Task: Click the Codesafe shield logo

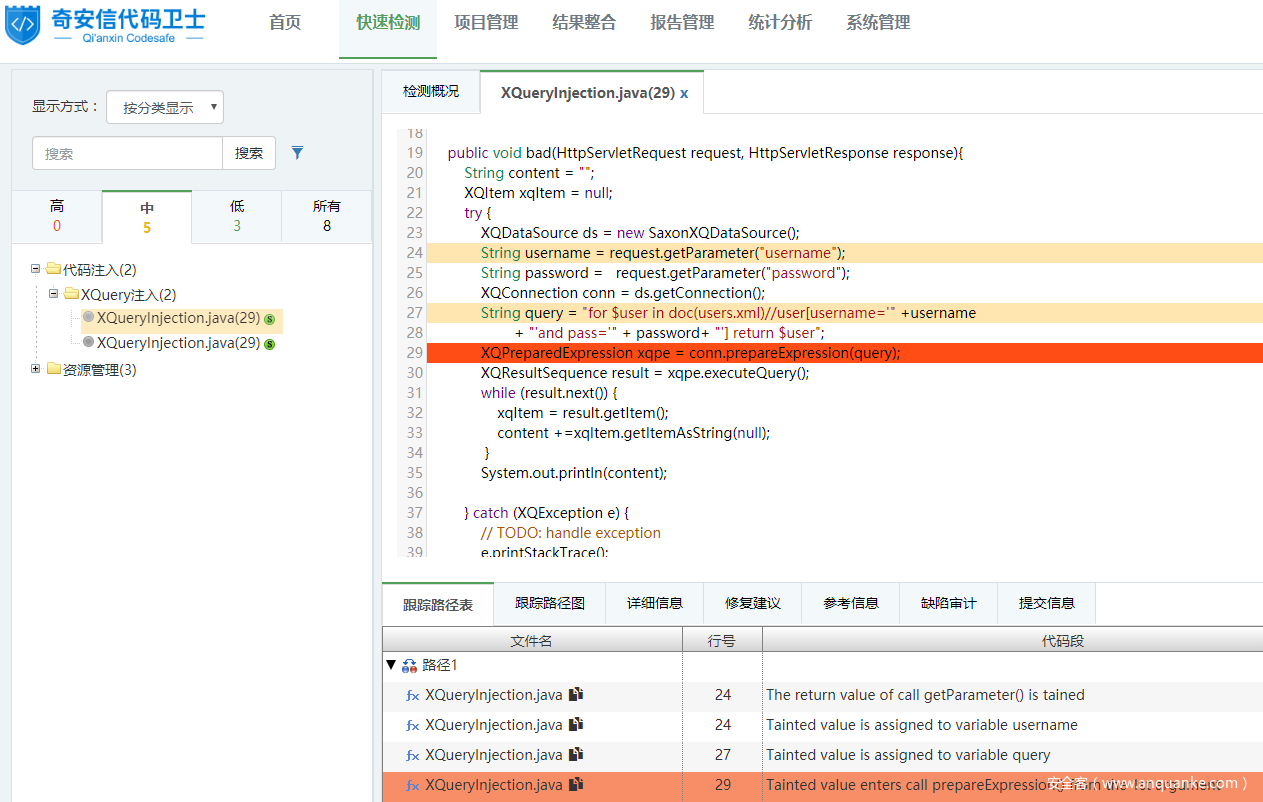Action: tap(23, 24)
